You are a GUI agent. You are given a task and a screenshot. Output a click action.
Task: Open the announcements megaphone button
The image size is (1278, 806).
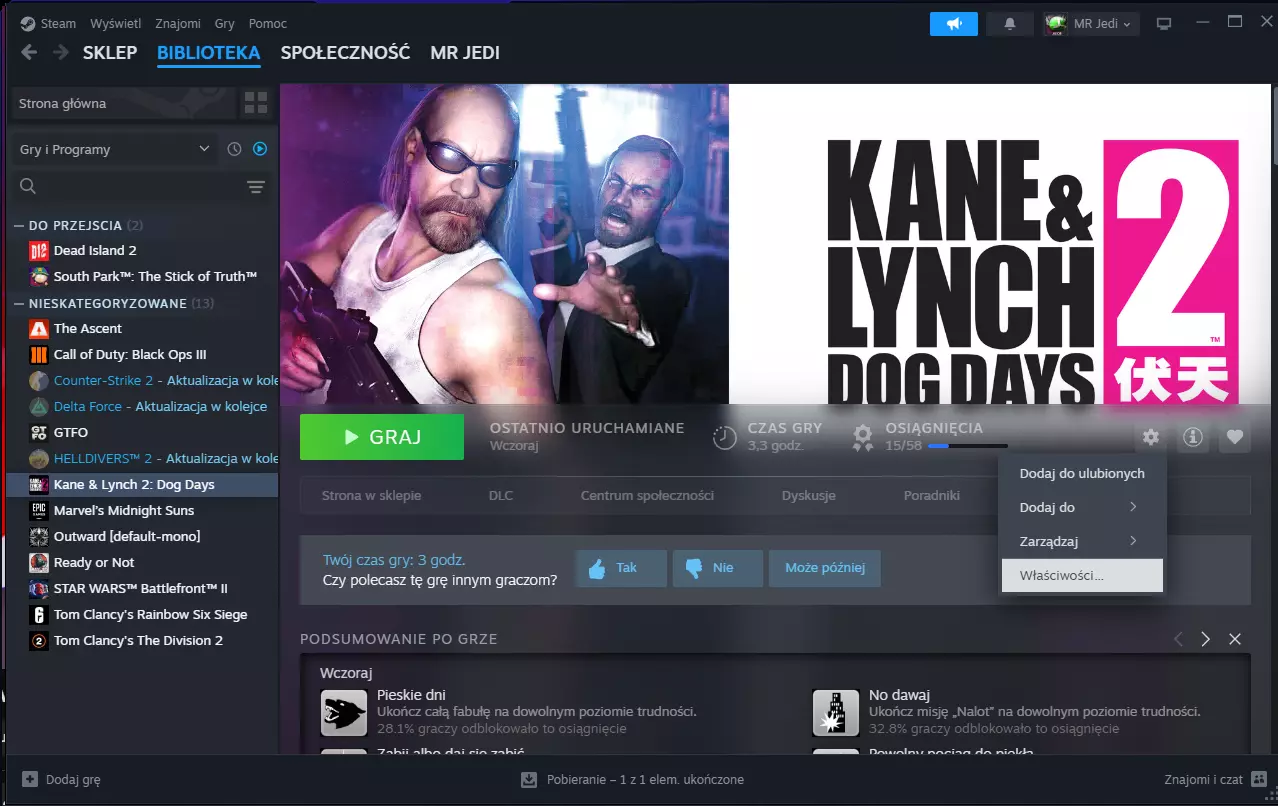tap(952, 23)
